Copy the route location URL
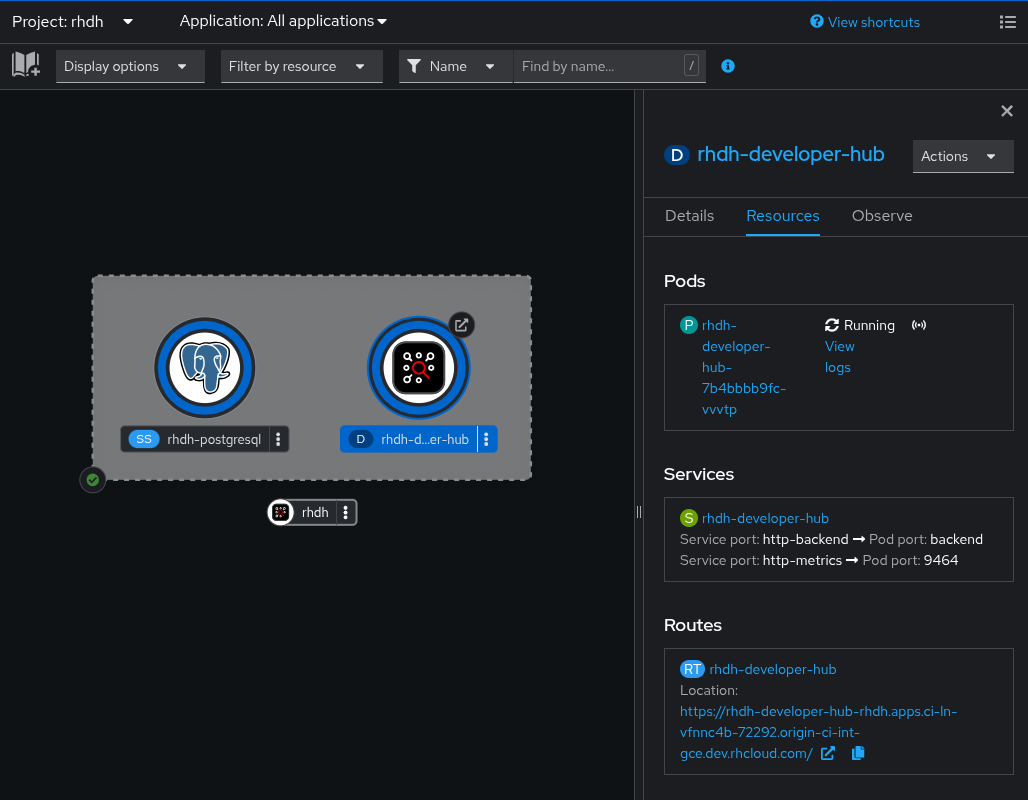Viewport: 1028px width, 800px height. tap(857, 753)
